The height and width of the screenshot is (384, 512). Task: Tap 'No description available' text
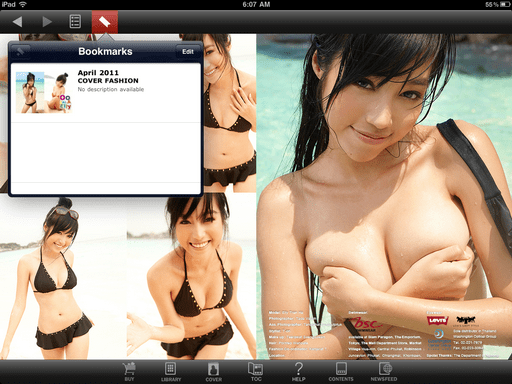pos(111,89)
